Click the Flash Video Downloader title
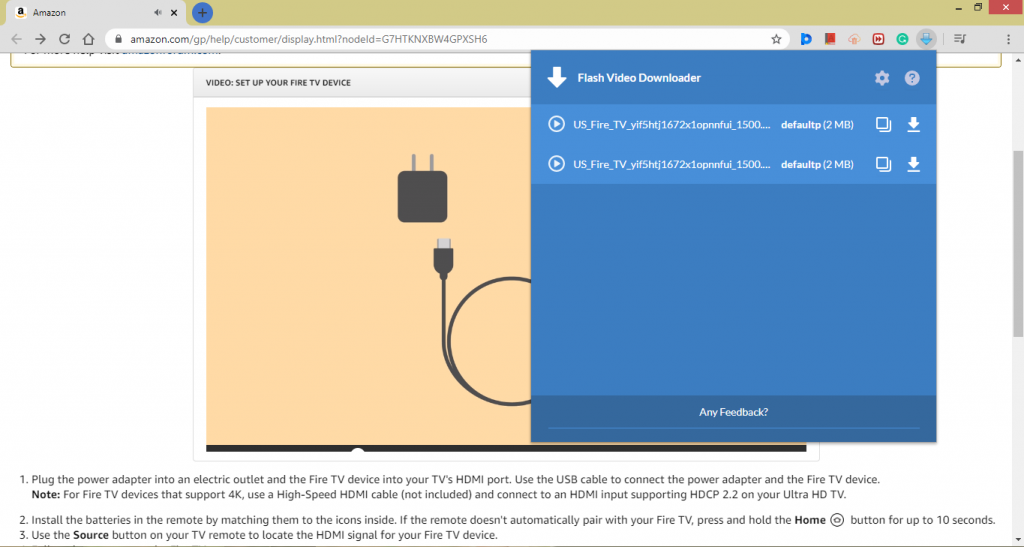This screenshot has height=547, width=1024. [x=639, y=78]
